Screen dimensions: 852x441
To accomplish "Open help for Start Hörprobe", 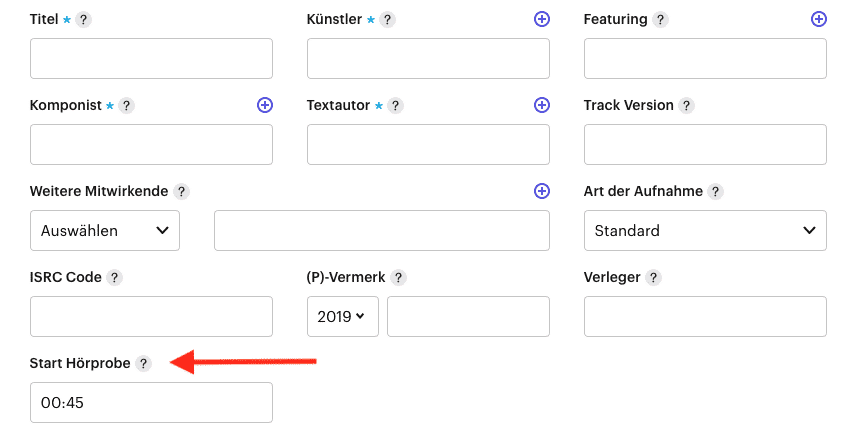I will click(143, 364).
